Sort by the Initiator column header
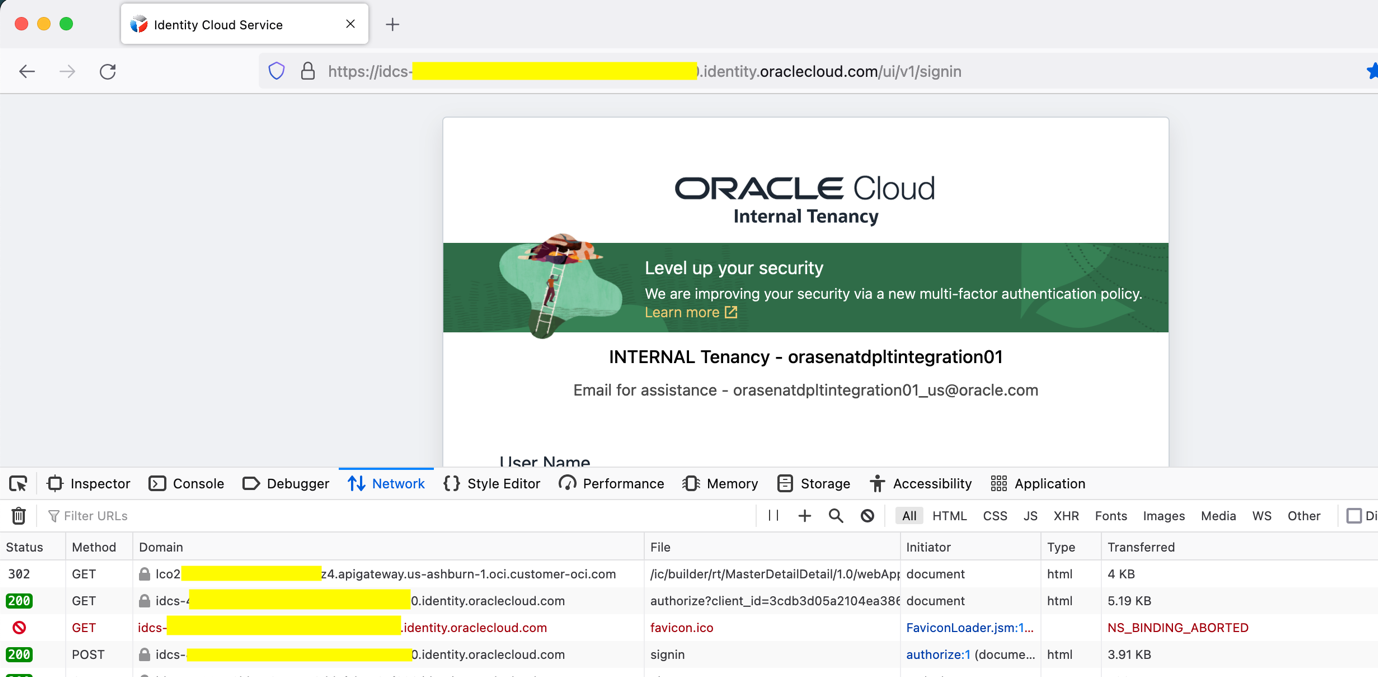The height and width of the screenshot is (677, 1378). (970, 547)
